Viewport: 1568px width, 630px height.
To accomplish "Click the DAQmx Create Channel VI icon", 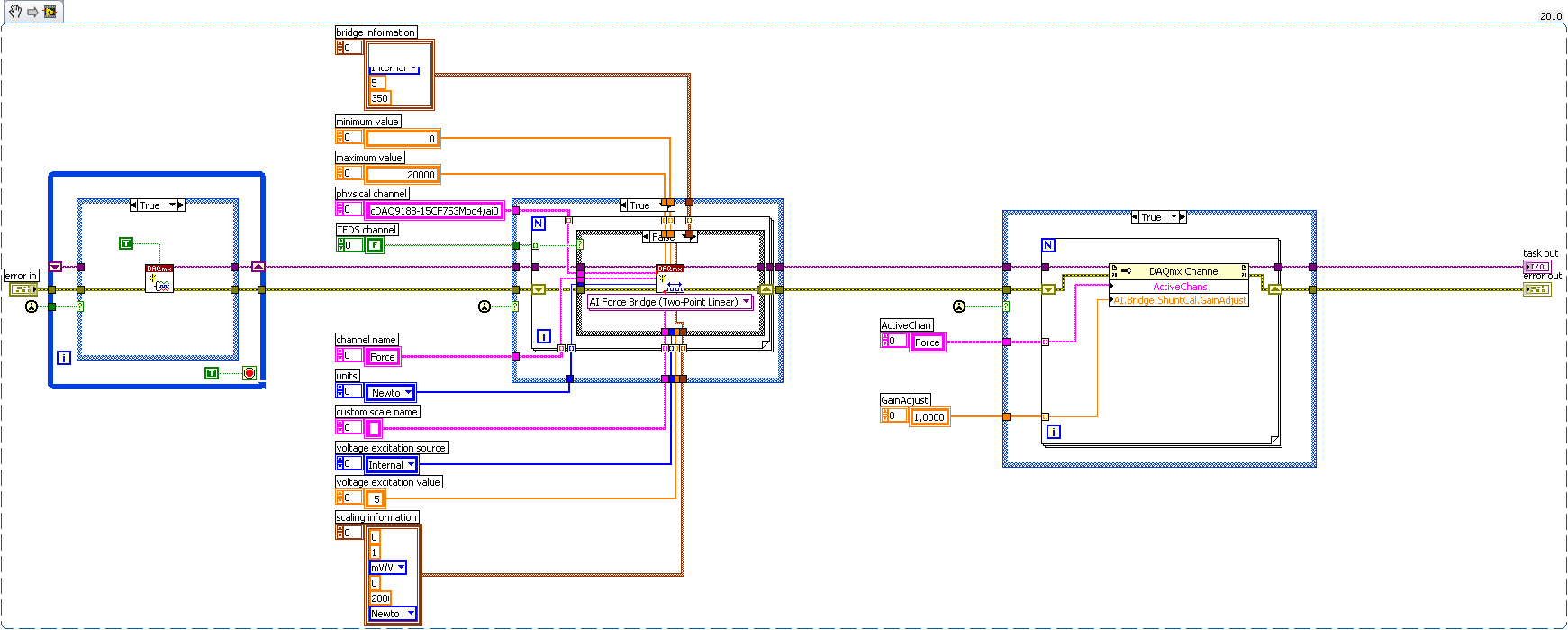I will (x=670, y=278).
